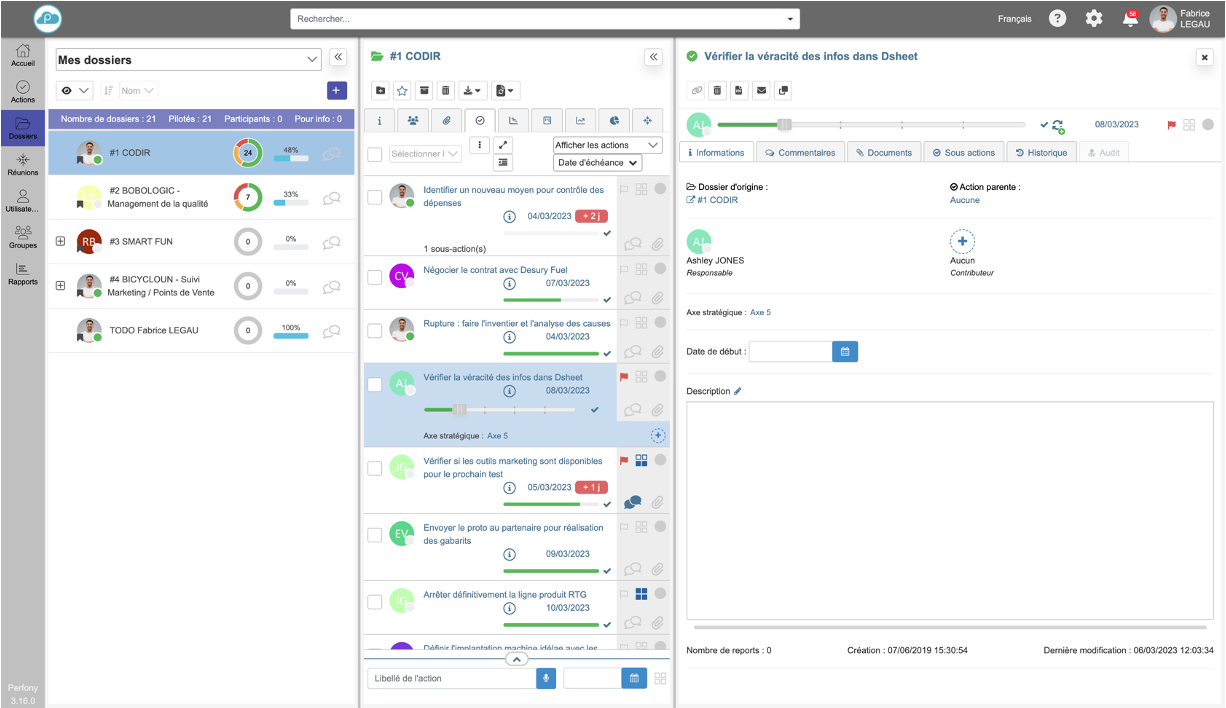Check the select-all actions checkbox
This screenshot has width=1226, height=708.
[x=375, y=154]
